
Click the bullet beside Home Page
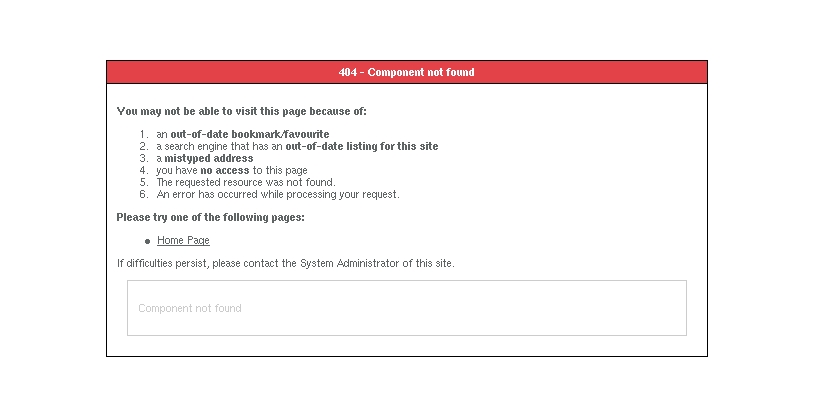[x=148, y=241]
